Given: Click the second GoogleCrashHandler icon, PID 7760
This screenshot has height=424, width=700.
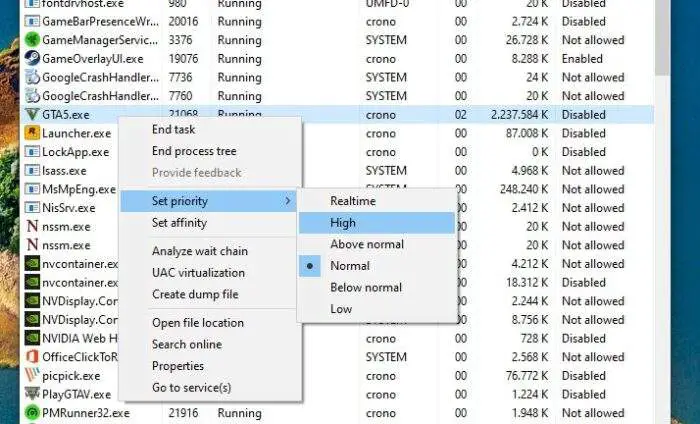Looking at the screenshot, I should click(x=32, y=96).
